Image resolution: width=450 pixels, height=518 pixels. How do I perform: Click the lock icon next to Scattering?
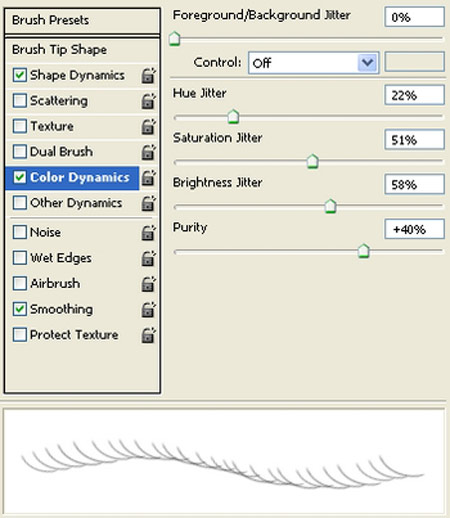pyautogui.click(x=148, y=101)
